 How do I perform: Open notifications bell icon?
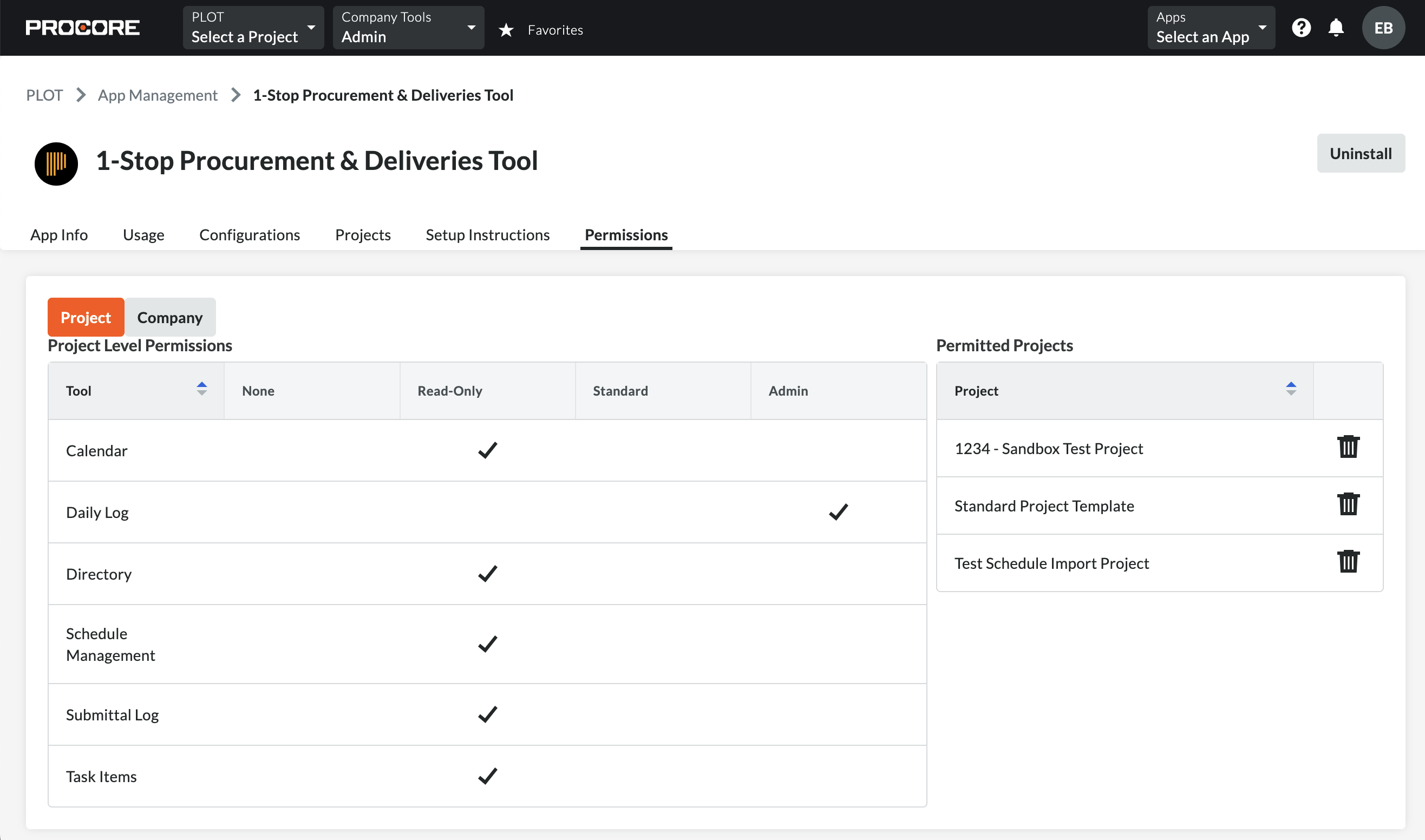pyautogui.click(x=1336, y=28)
